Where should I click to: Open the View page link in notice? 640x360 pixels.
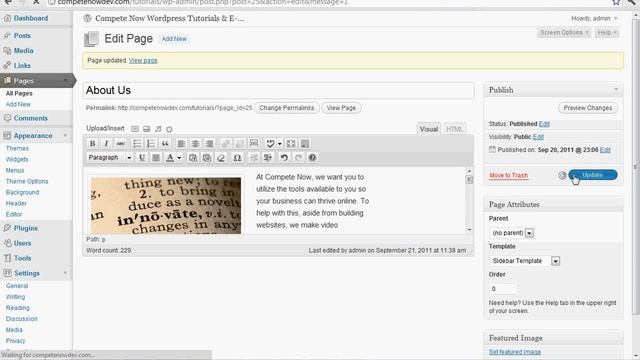[143, 60]
